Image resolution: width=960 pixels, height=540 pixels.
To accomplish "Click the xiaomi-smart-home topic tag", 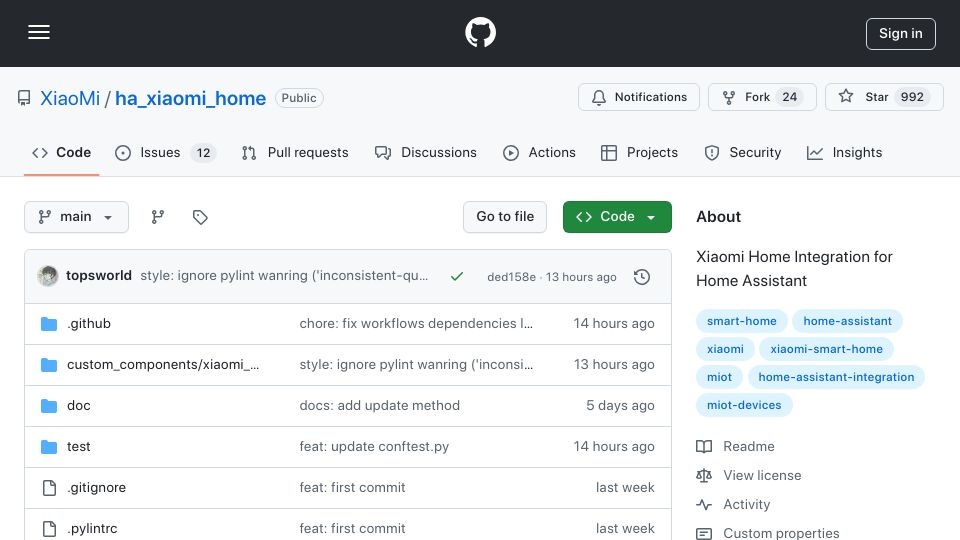I will point(827,349).
